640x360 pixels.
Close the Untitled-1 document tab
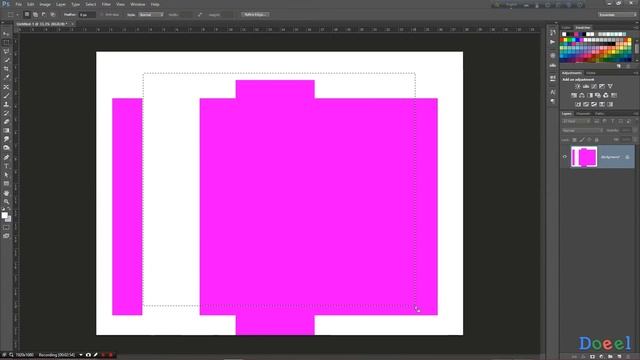(72, 24)
